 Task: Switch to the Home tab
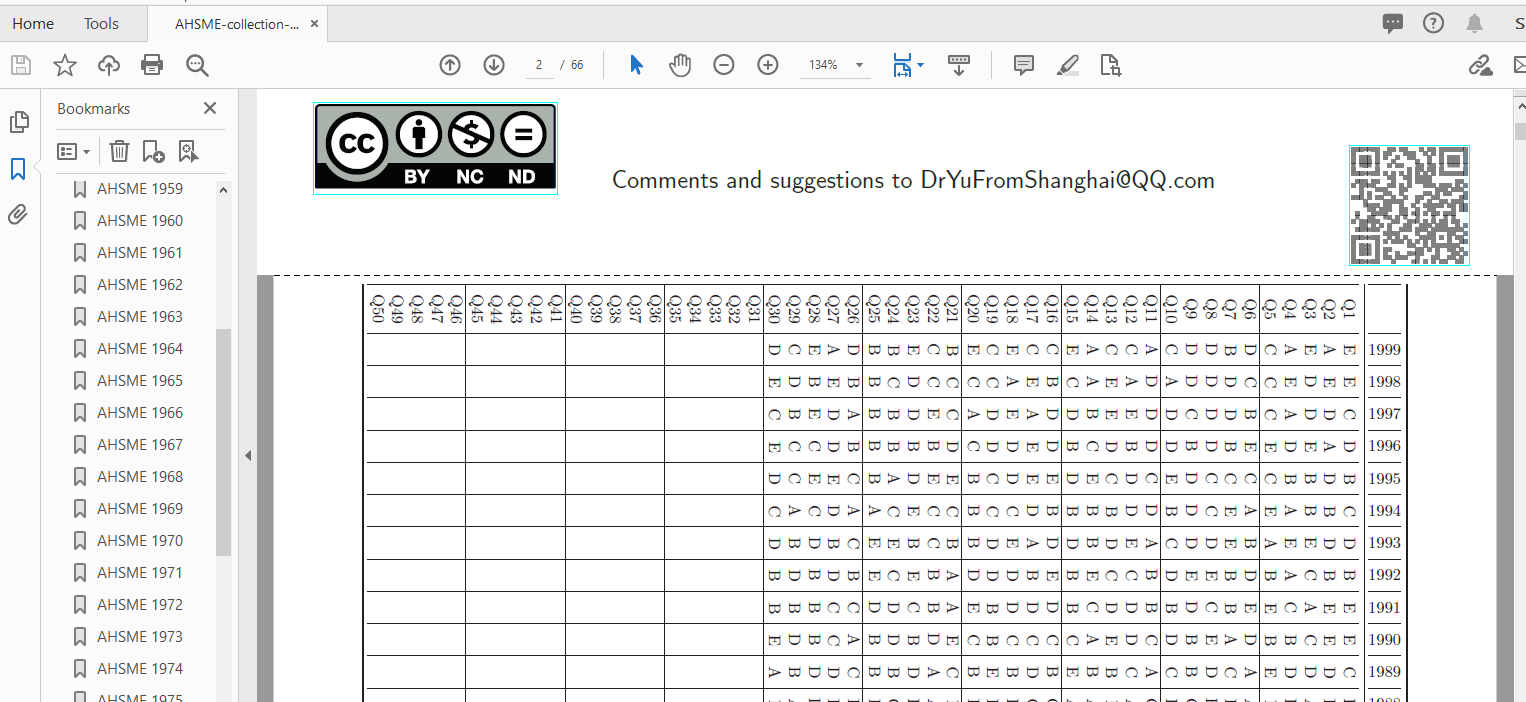point(33,24)
